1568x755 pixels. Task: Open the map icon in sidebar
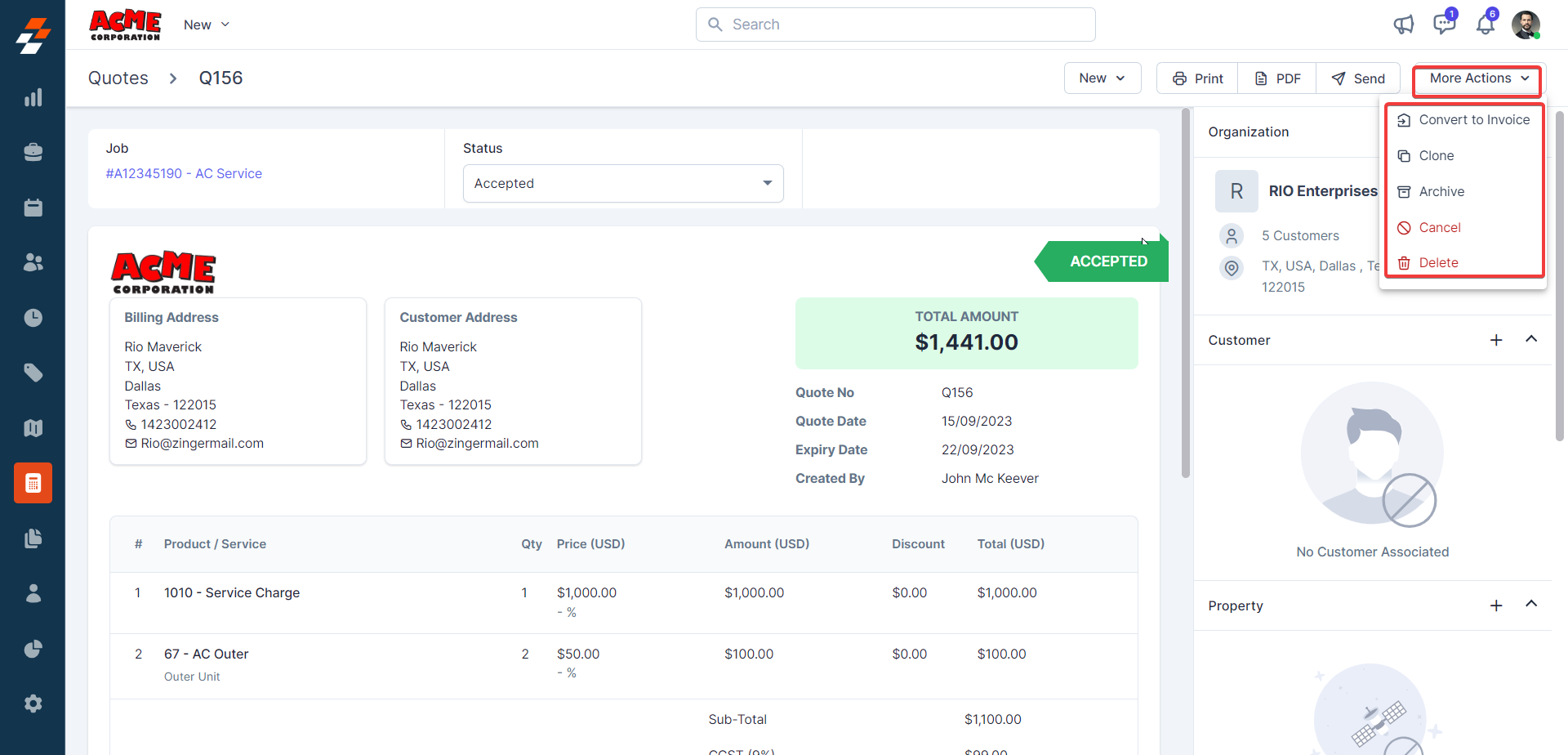click(x=33, y=428)
